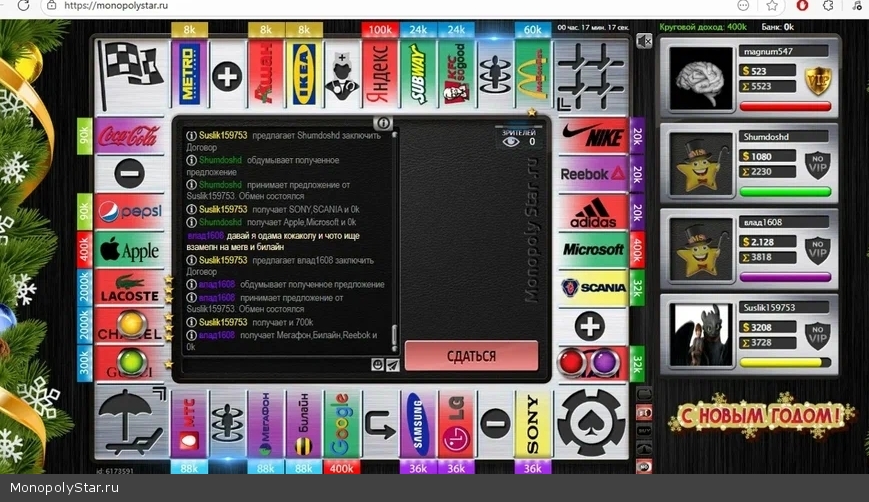
Task: Reload the page in the browser
Action: click(23, 6)
